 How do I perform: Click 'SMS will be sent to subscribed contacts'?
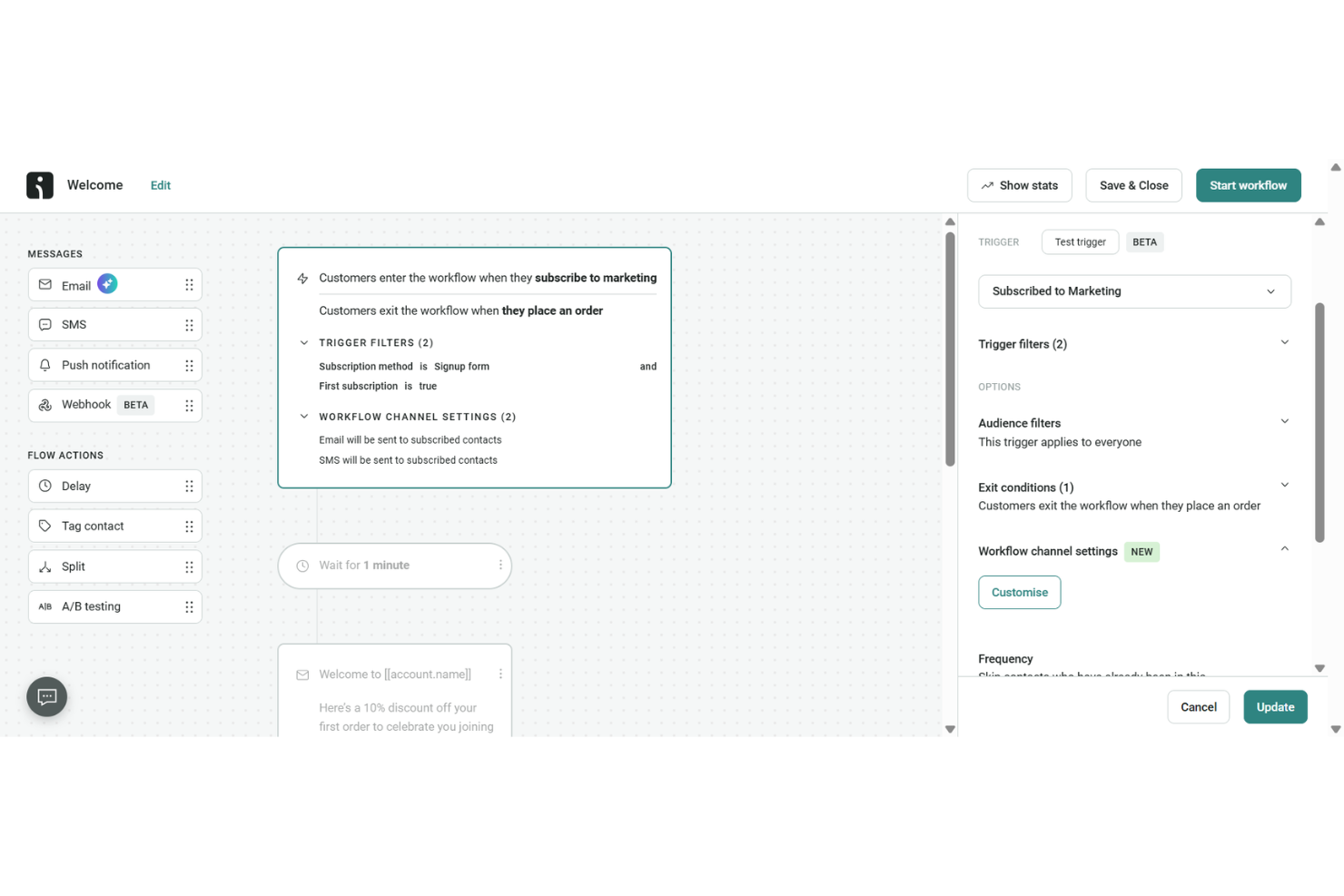(x=408, y=460)
